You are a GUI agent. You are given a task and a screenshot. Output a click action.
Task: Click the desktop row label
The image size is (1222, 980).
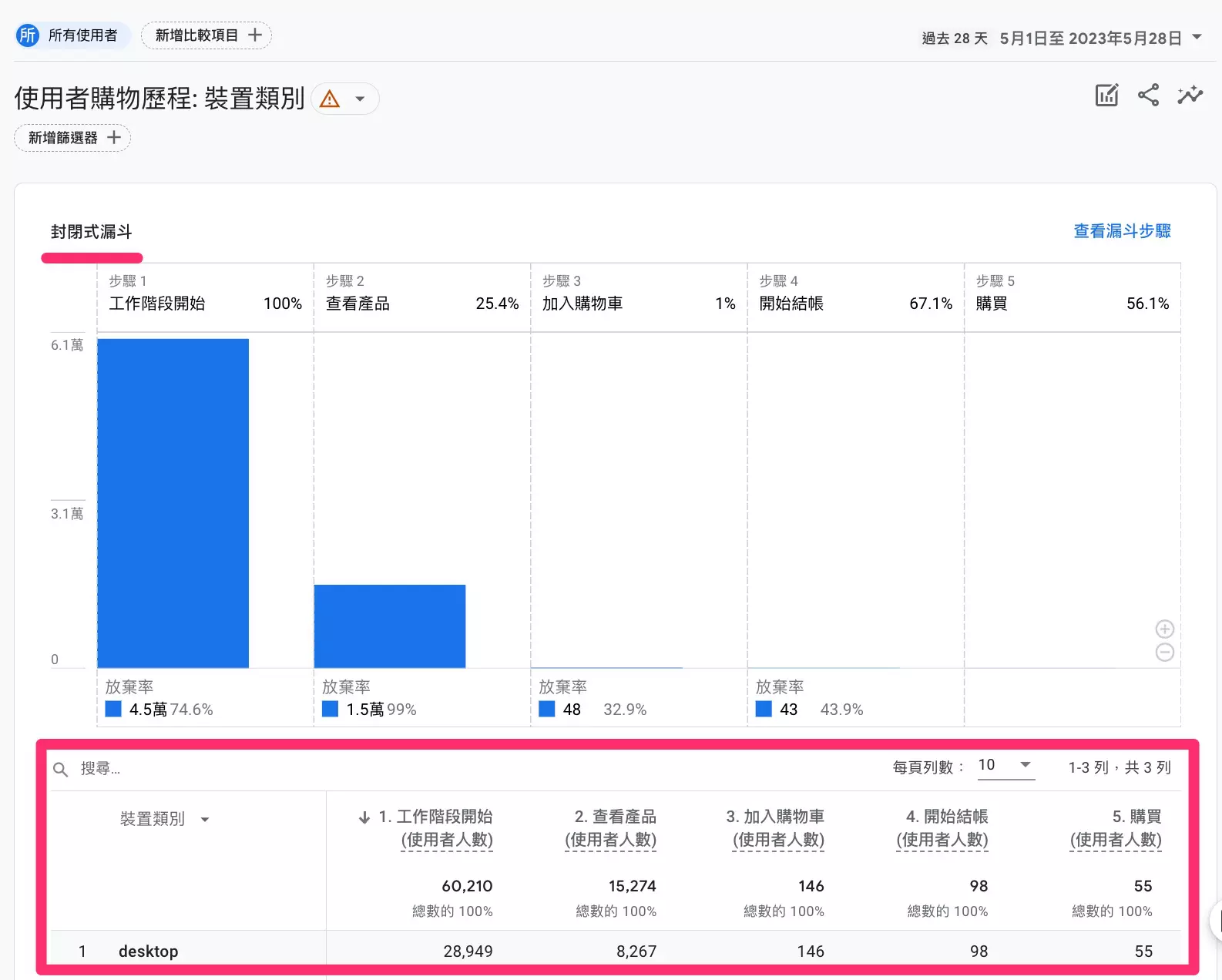(x=149, y=951)
